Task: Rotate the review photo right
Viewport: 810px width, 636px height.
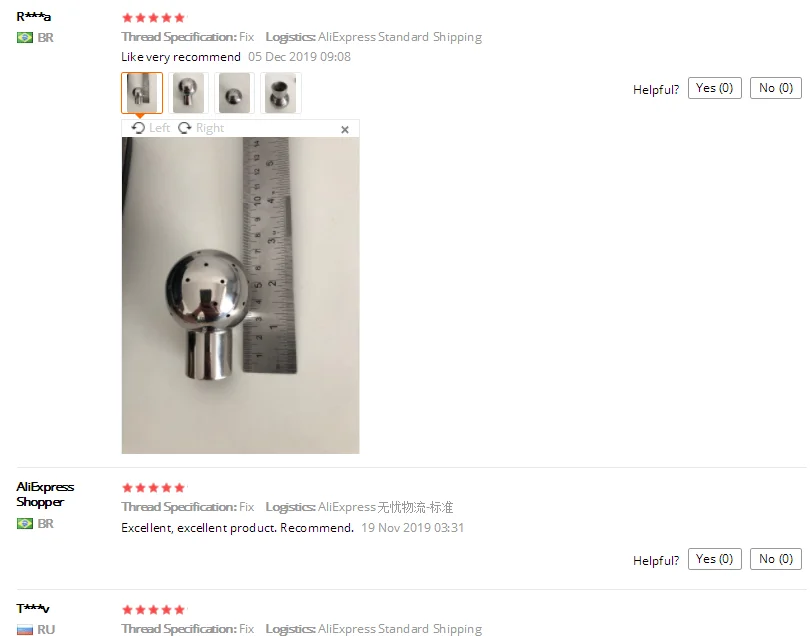Action: [201, 128]
